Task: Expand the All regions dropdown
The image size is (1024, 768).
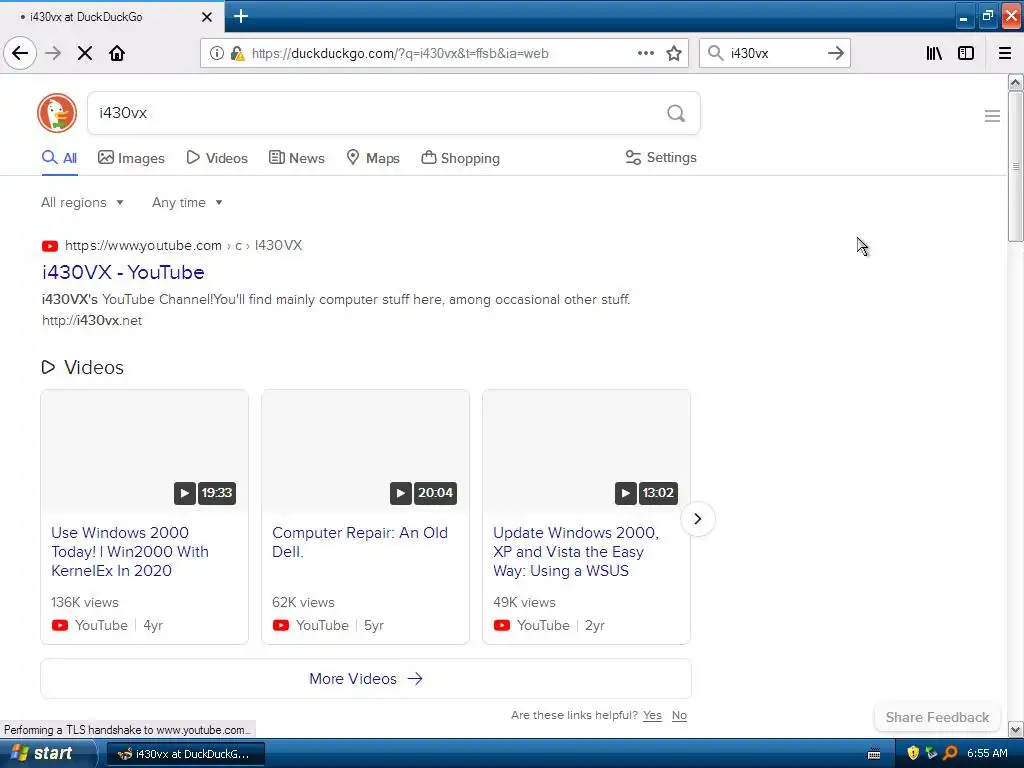Action: click(x=82, y=202)
